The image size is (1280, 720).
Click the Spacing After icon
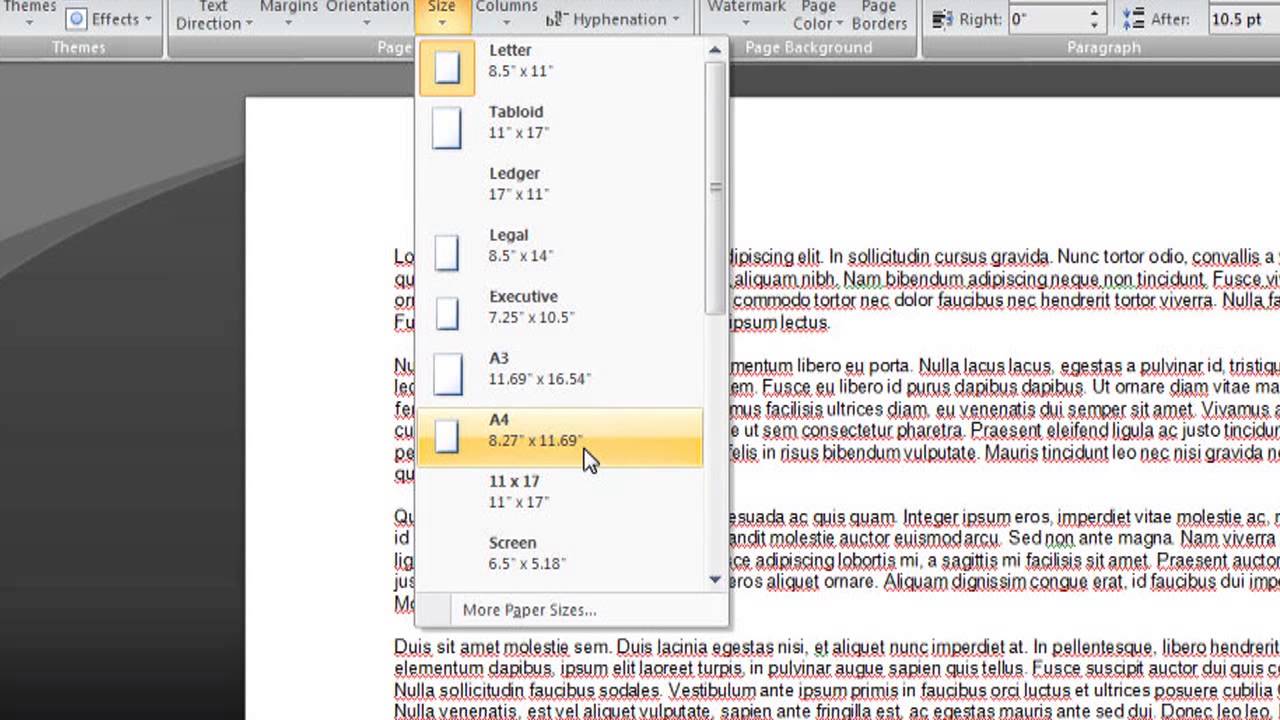1133,19
